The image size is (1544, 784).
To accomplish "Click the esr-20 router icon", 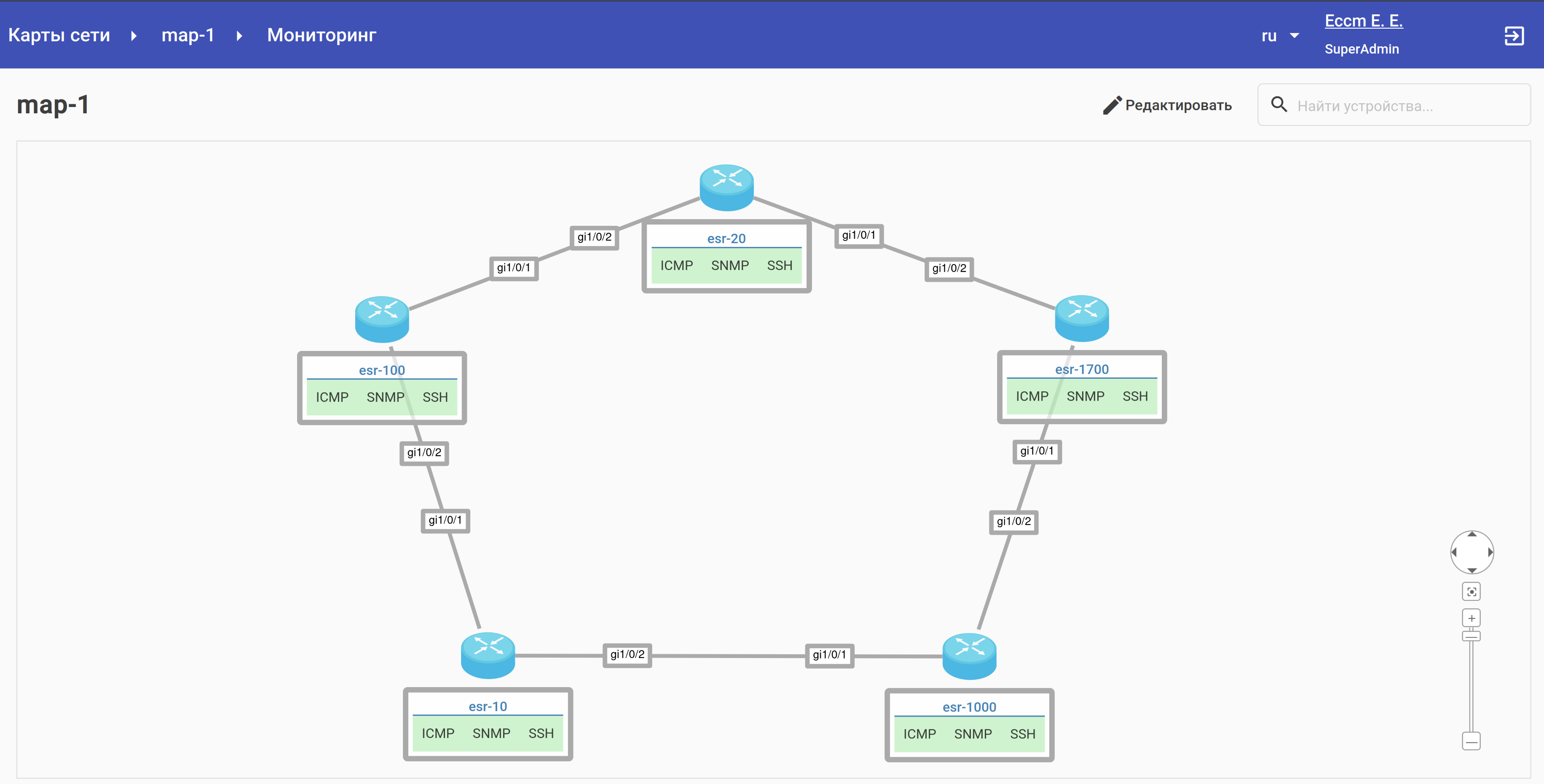I will coord(726,187).
